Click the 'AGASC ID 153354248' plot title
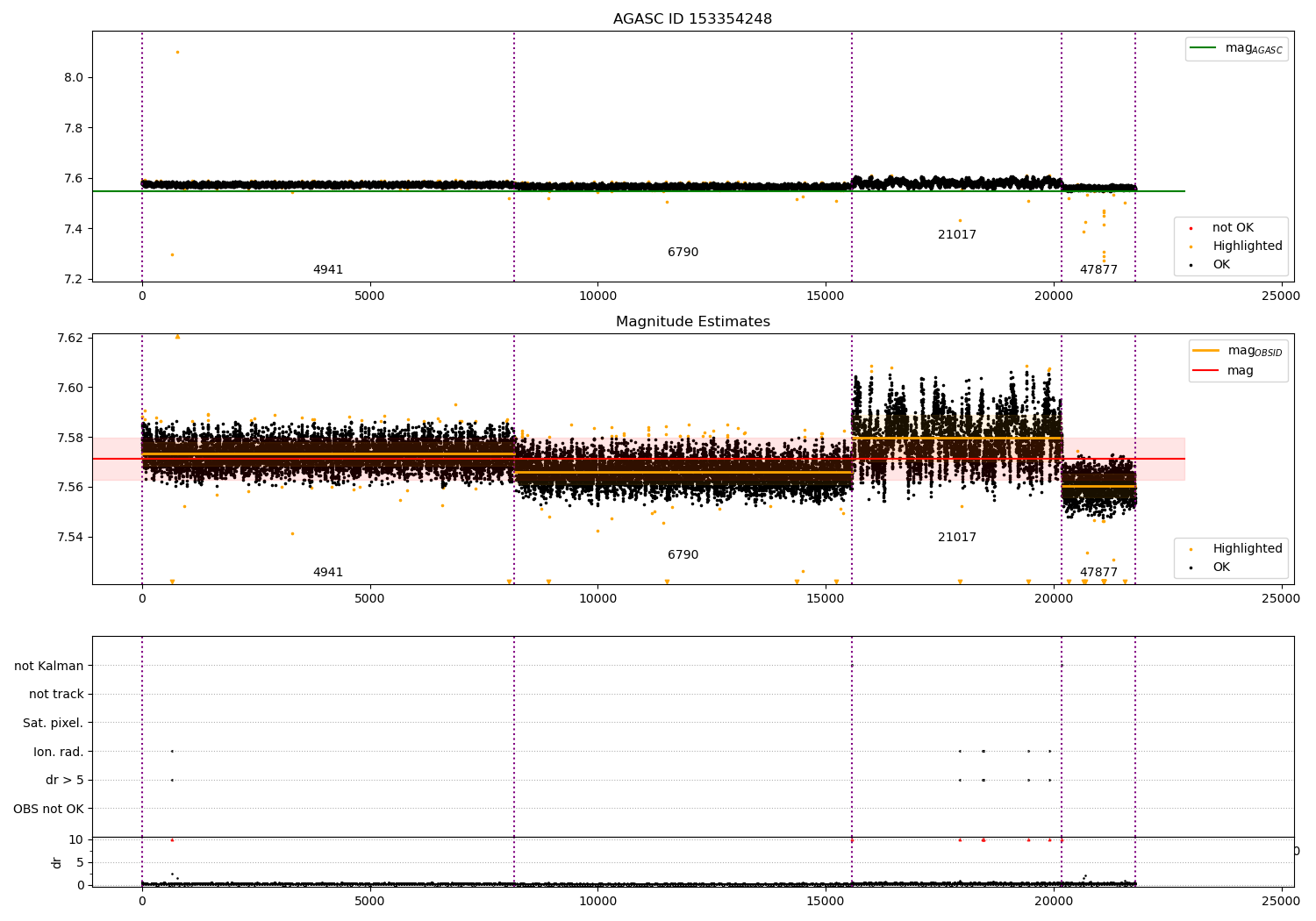The height and width of the screenshot is (921, 1316). point(692,19)
